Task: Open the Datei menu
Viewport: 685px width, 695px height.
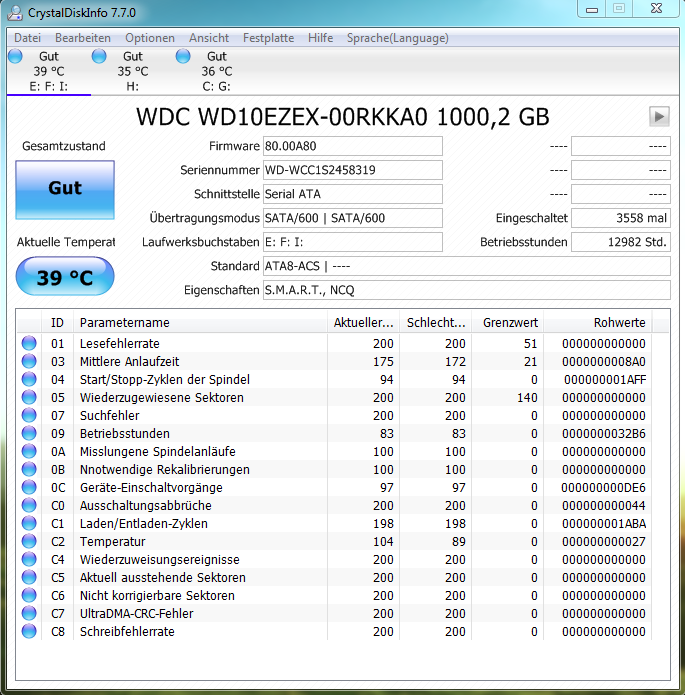Action: (x=27, y=38)
